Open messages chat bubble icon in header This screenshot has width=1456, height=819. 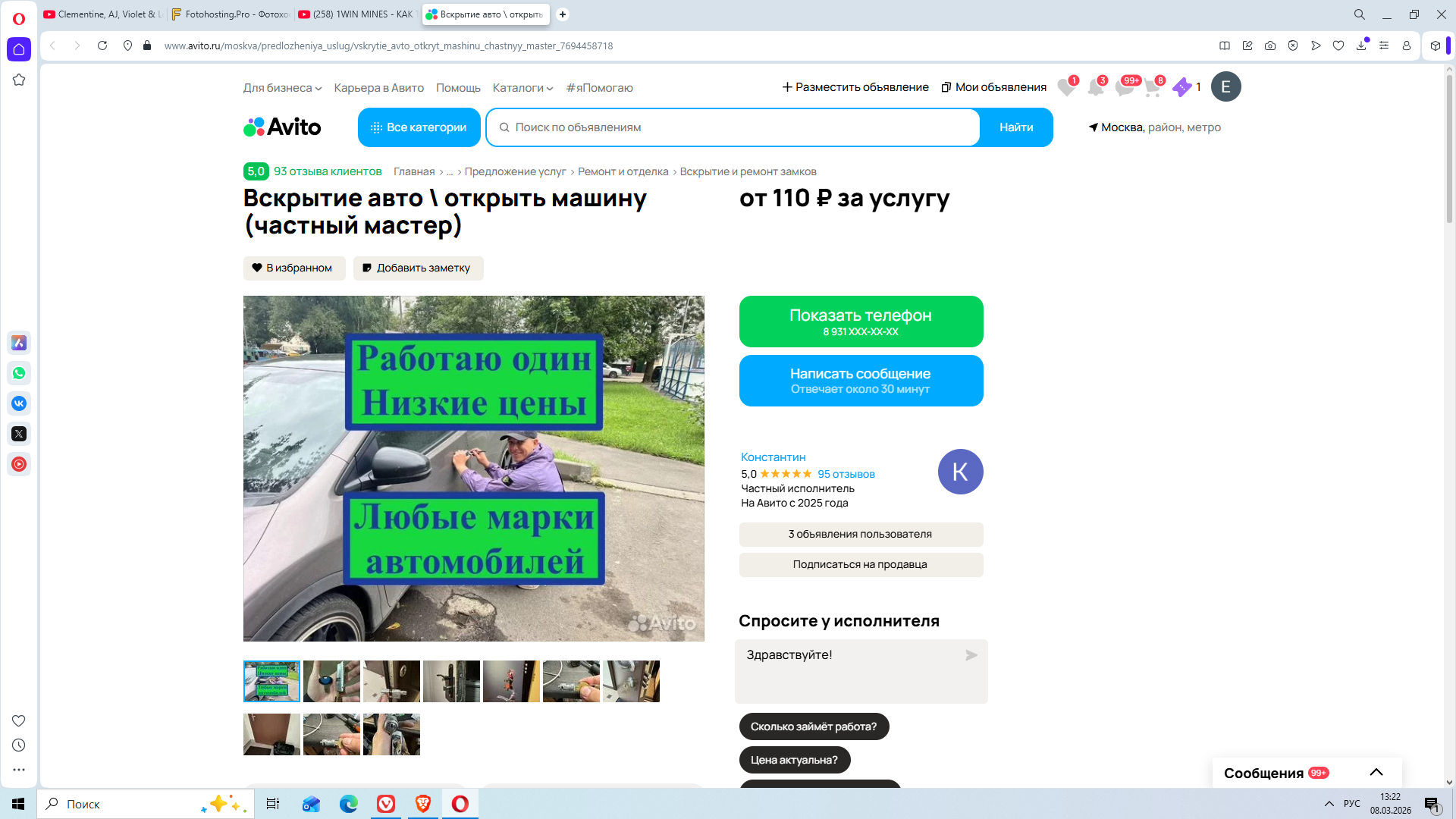point(1124,87)
